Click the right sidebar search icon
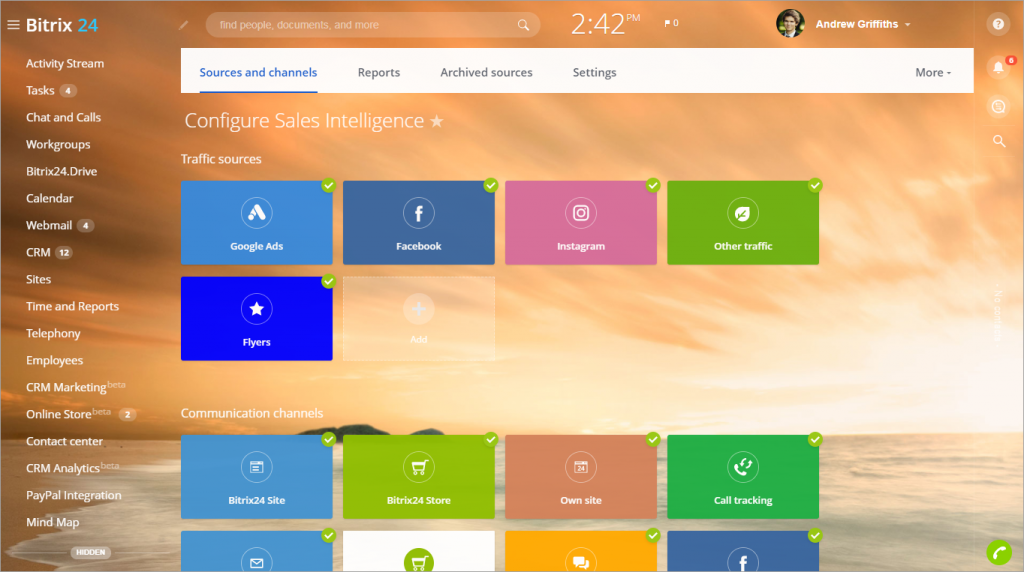 point(999,141)
